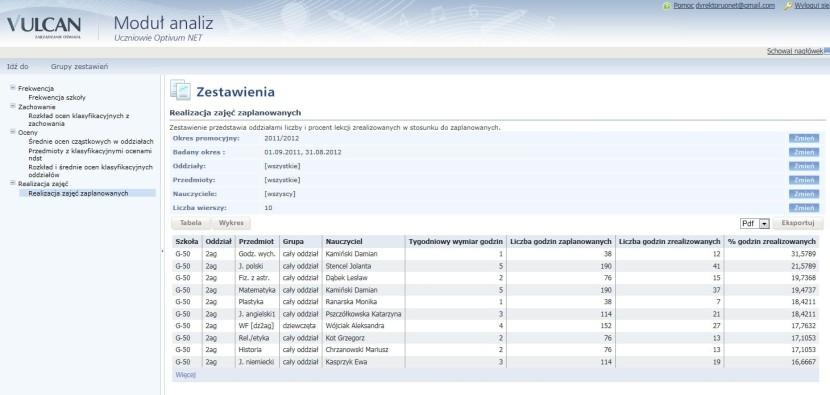Click Zmień for Liczba wierszy
Image resolution: width=830 pixels, height=395 pixels.
804,208
